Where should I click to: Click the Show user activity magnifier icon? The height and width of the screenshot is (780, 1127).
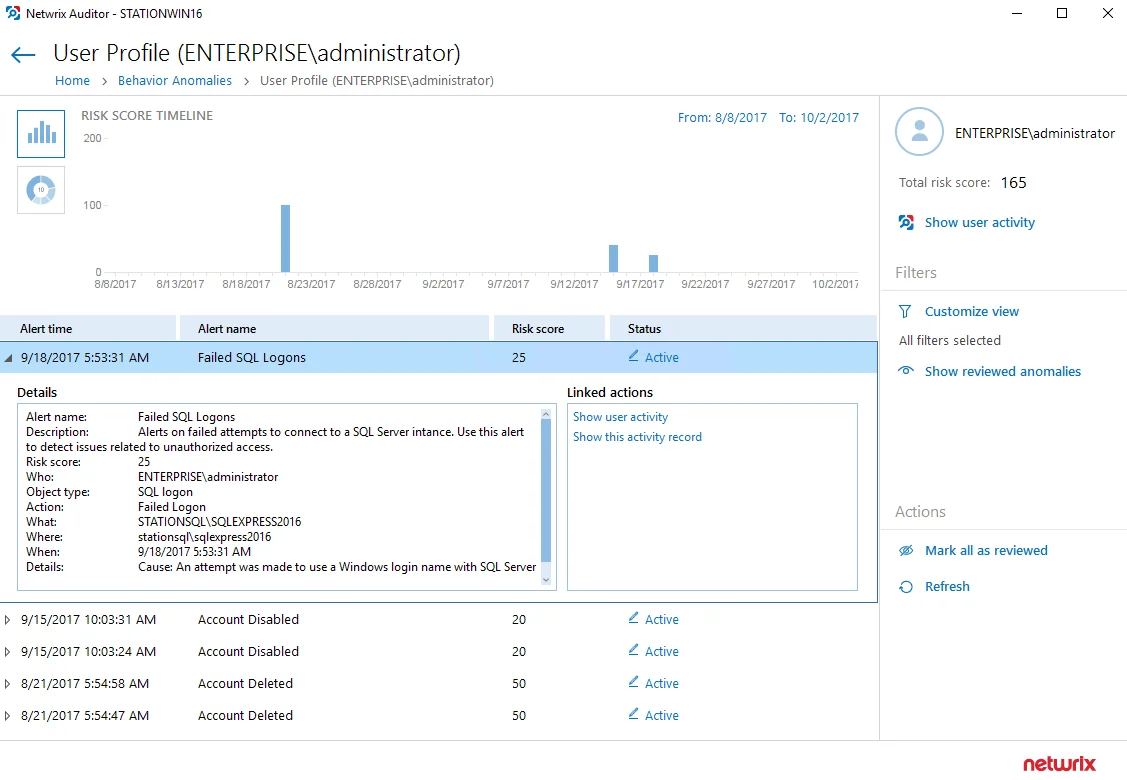(x=906, y=222)
